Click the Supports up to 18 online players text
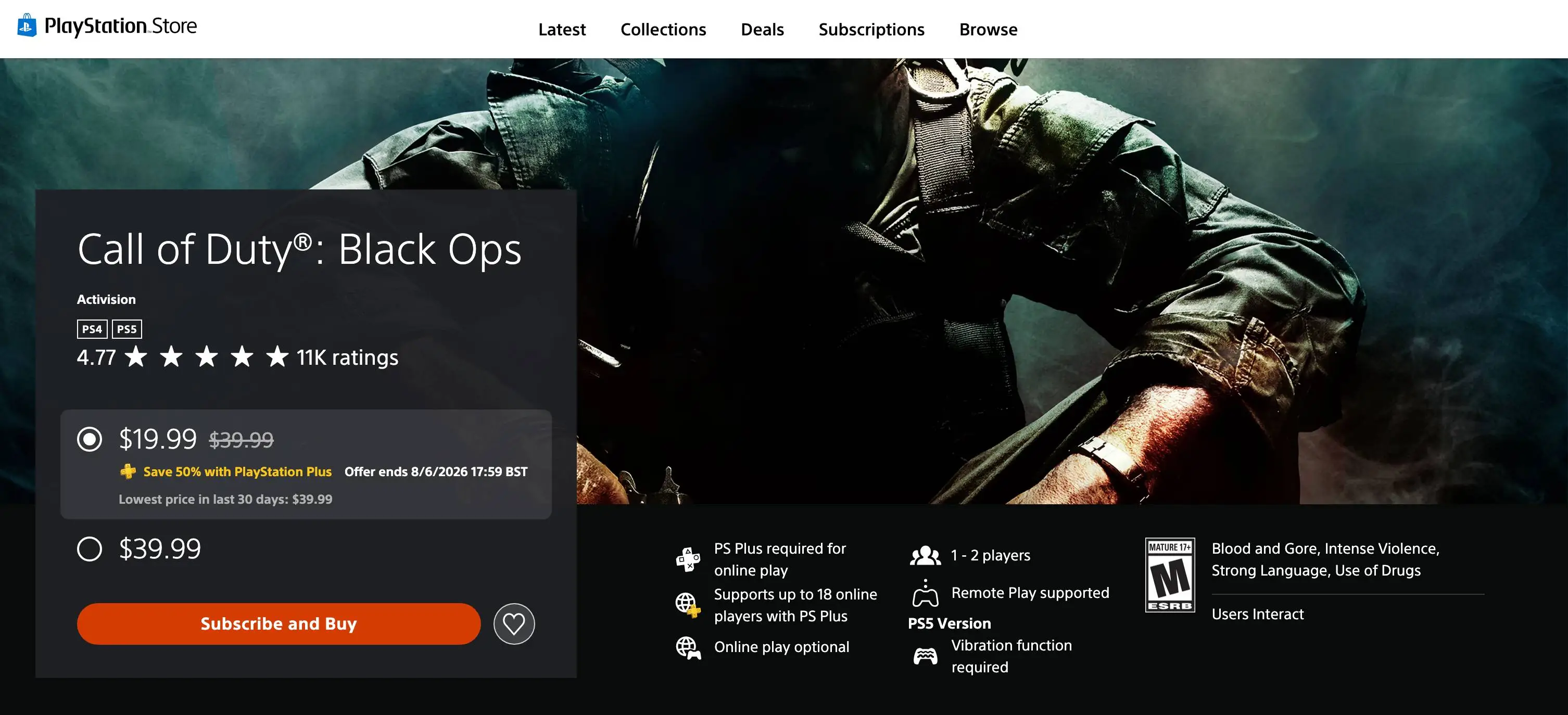 795,605
